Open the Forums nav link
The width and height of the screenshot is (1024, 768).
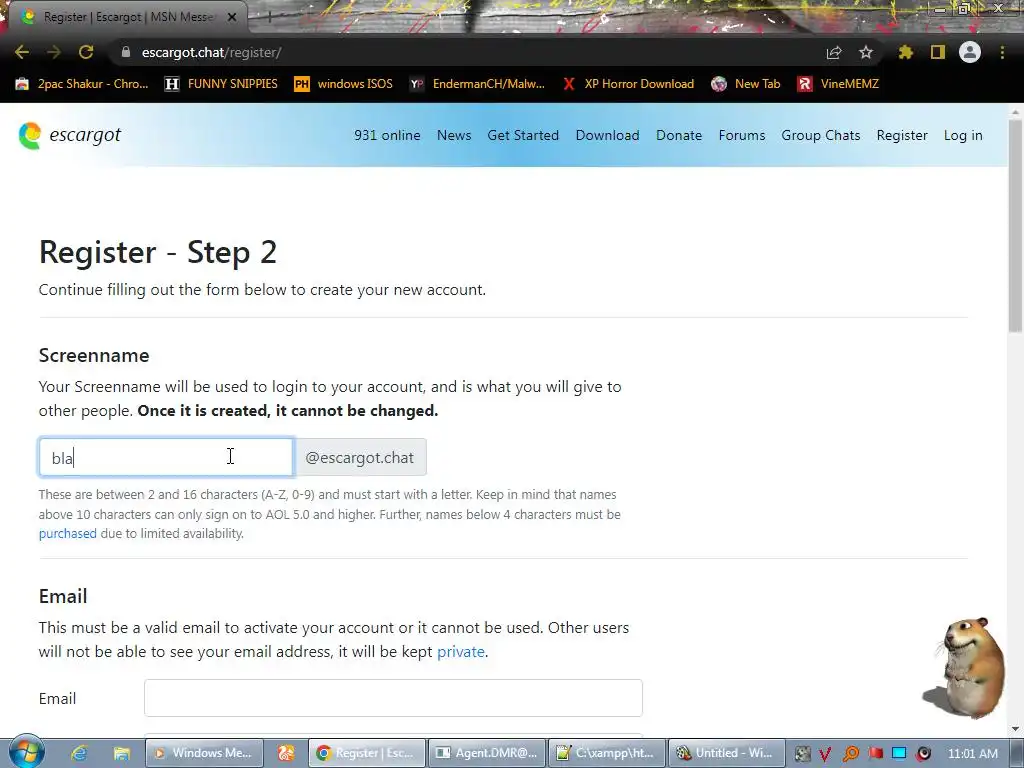[742, 135]
